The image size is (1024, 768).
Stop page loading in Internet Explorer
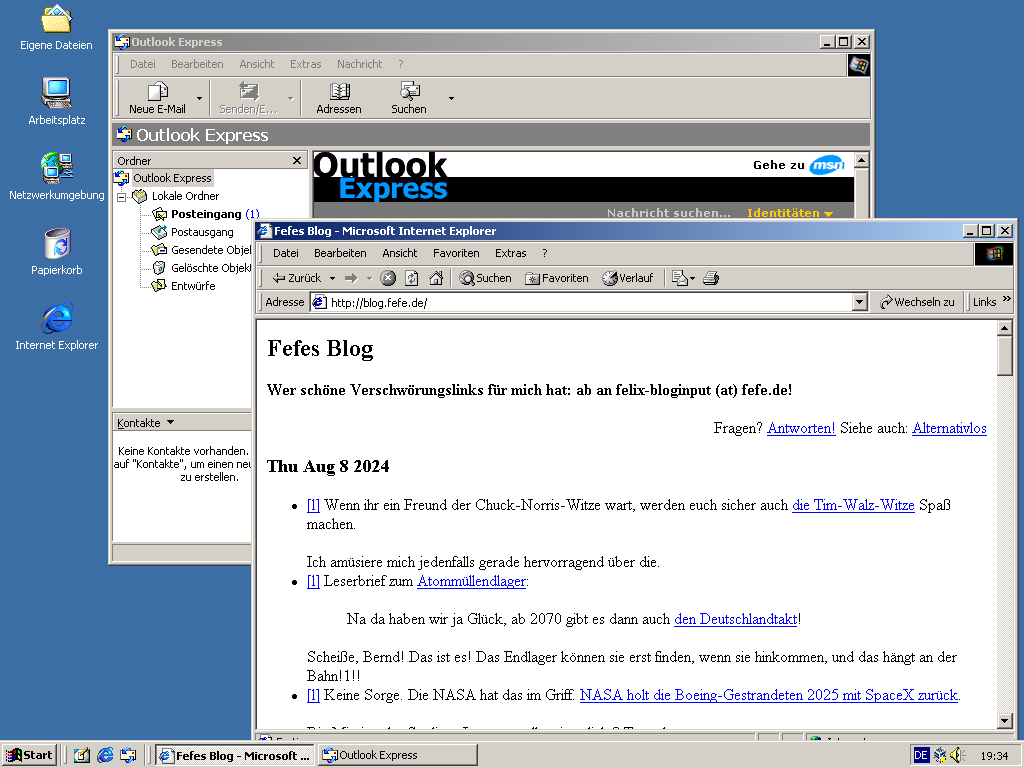388,278
